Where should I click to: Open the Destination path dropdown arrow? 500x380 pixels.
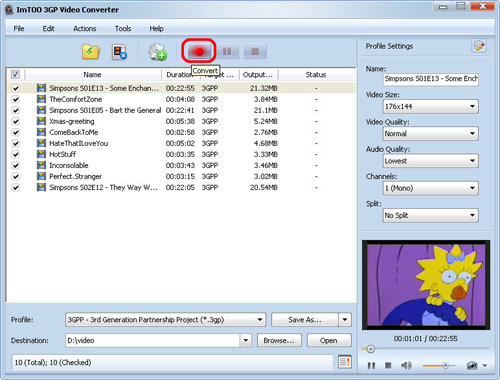point(246,340)
